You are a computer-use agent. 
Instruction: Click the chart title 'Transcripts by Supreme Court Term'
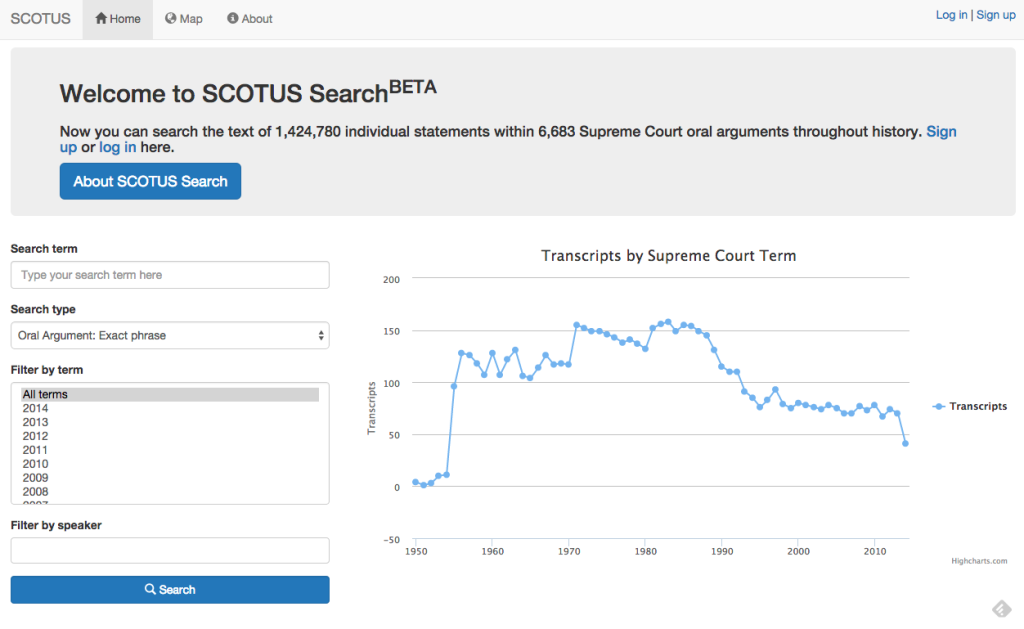pos(669,256)
